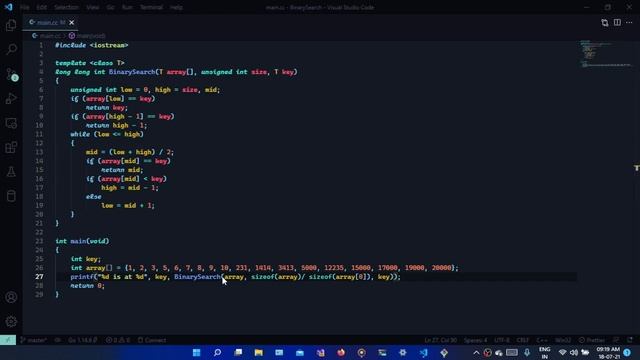Click the microphone icon in system tray
This screenshot has width=640, height=360.
[527, 353]
